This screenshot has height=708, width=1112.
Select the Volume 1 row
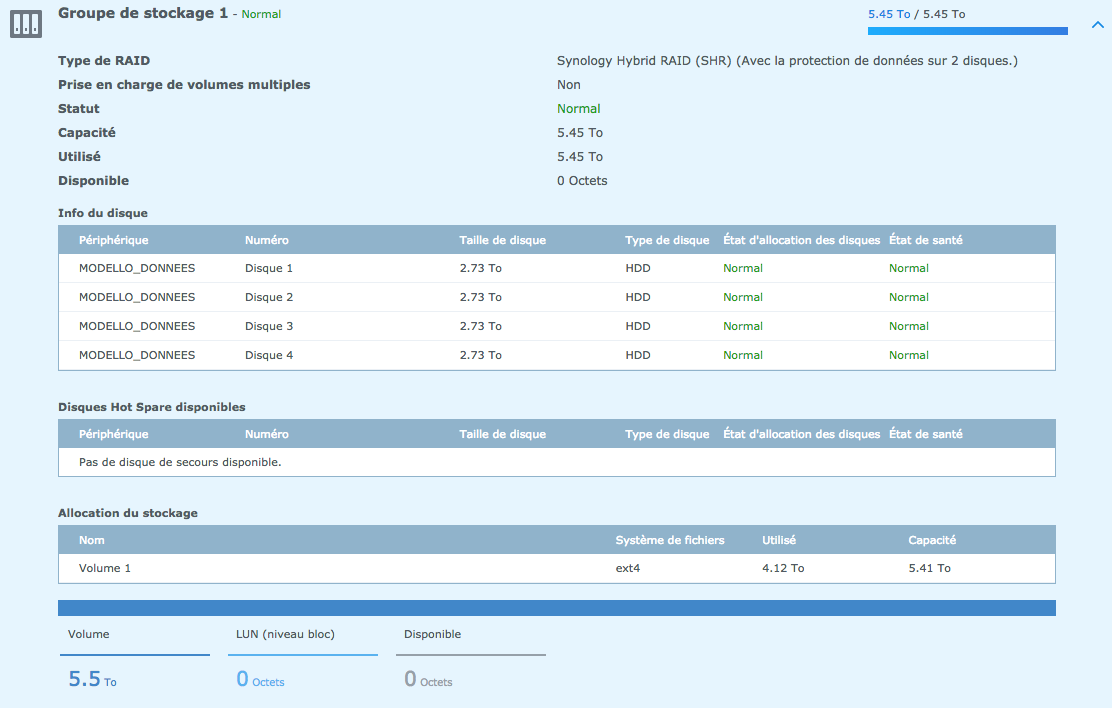click(x=557, y=568)
